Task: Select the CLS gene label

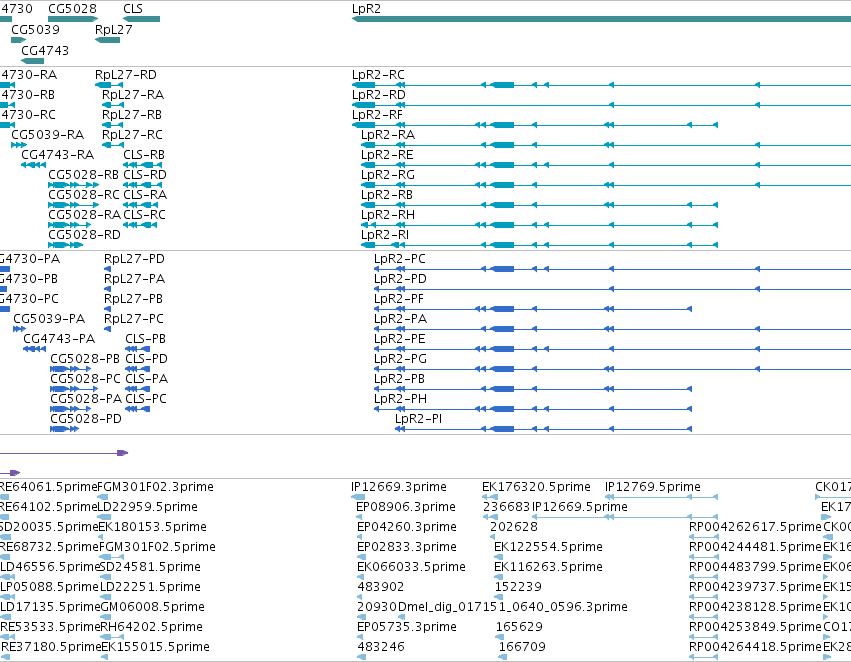Action: pos(133,9)
